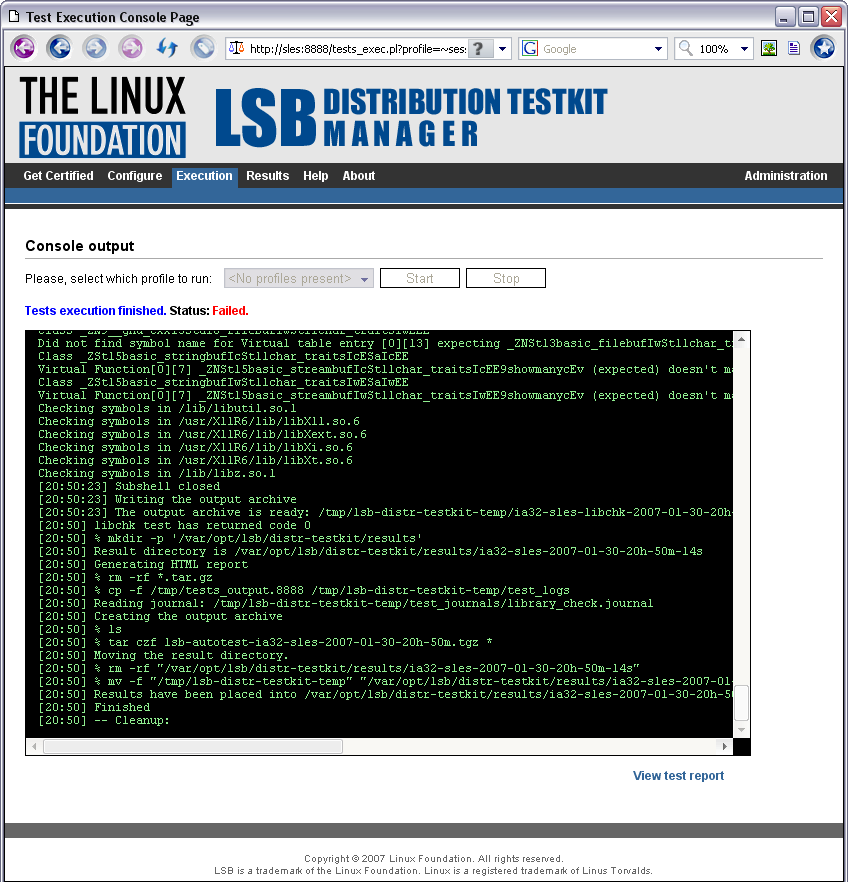
Task: Click the Tests execution finished text
Action: pyautogui.click(x=96, y=310)
